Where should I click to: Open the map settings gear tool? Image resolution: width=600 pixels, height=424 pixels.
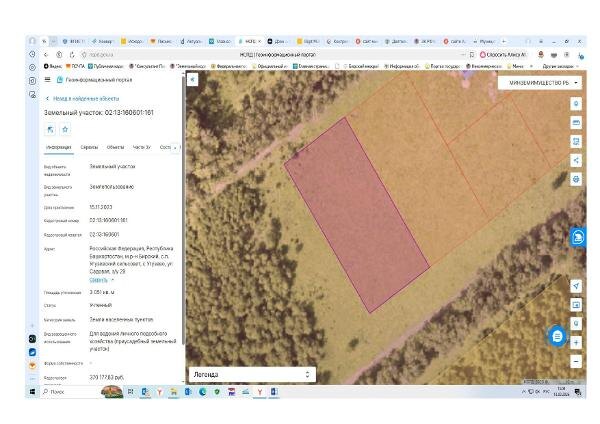[576, 179]
